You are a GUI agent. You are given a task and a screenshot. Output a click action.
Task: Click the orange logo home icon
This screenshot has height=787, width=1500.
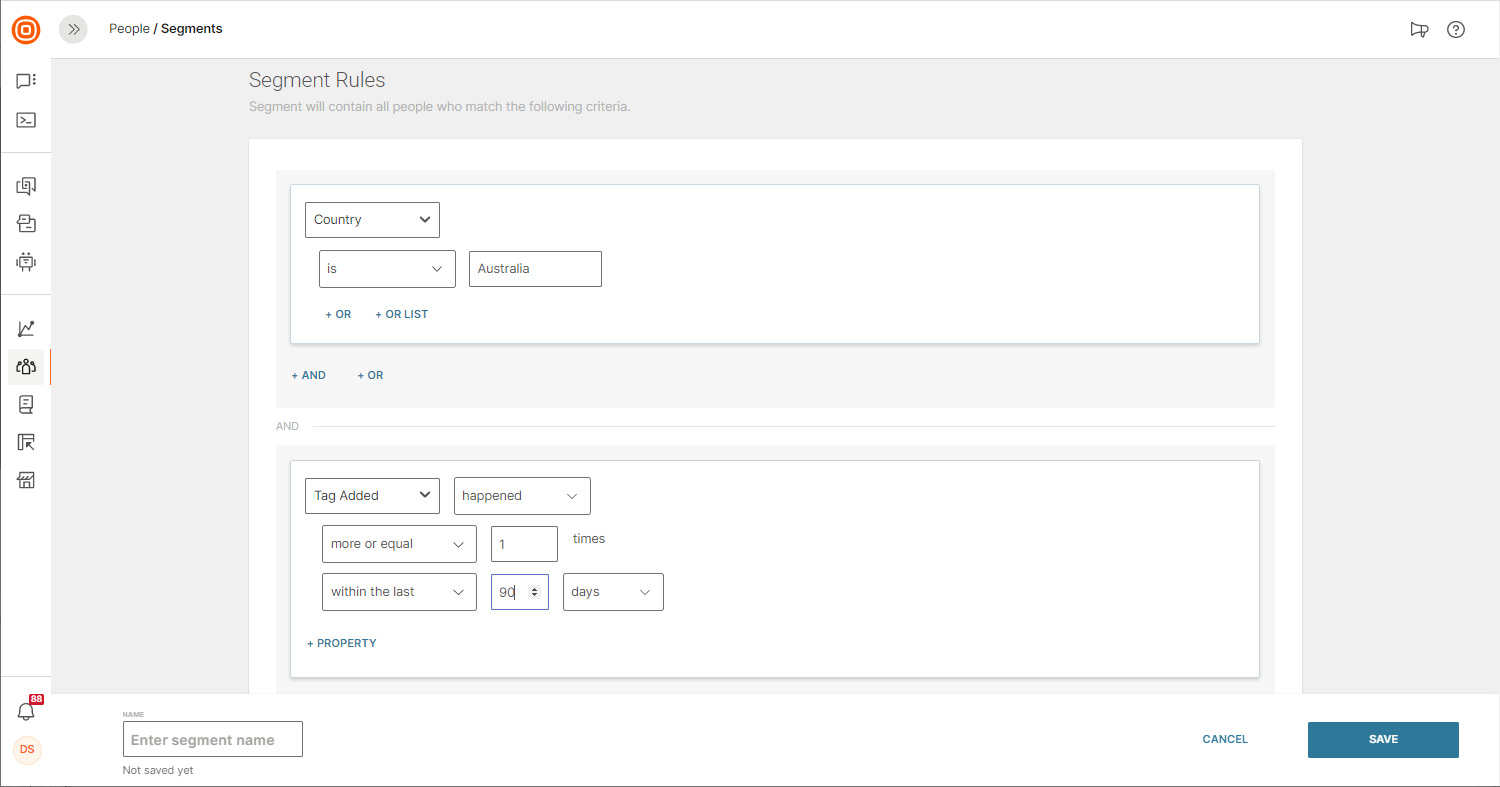point(26,30)
